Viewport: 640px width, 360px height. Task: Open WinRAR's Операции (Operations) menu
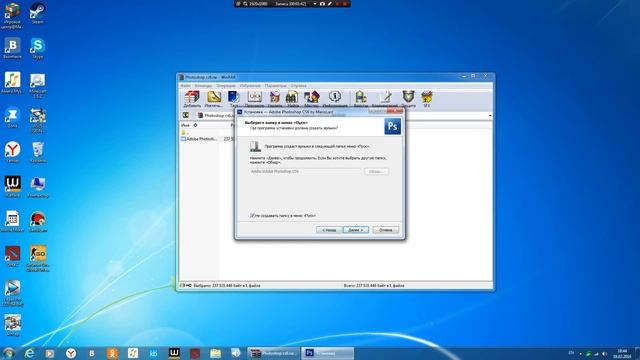click(226, 86)
